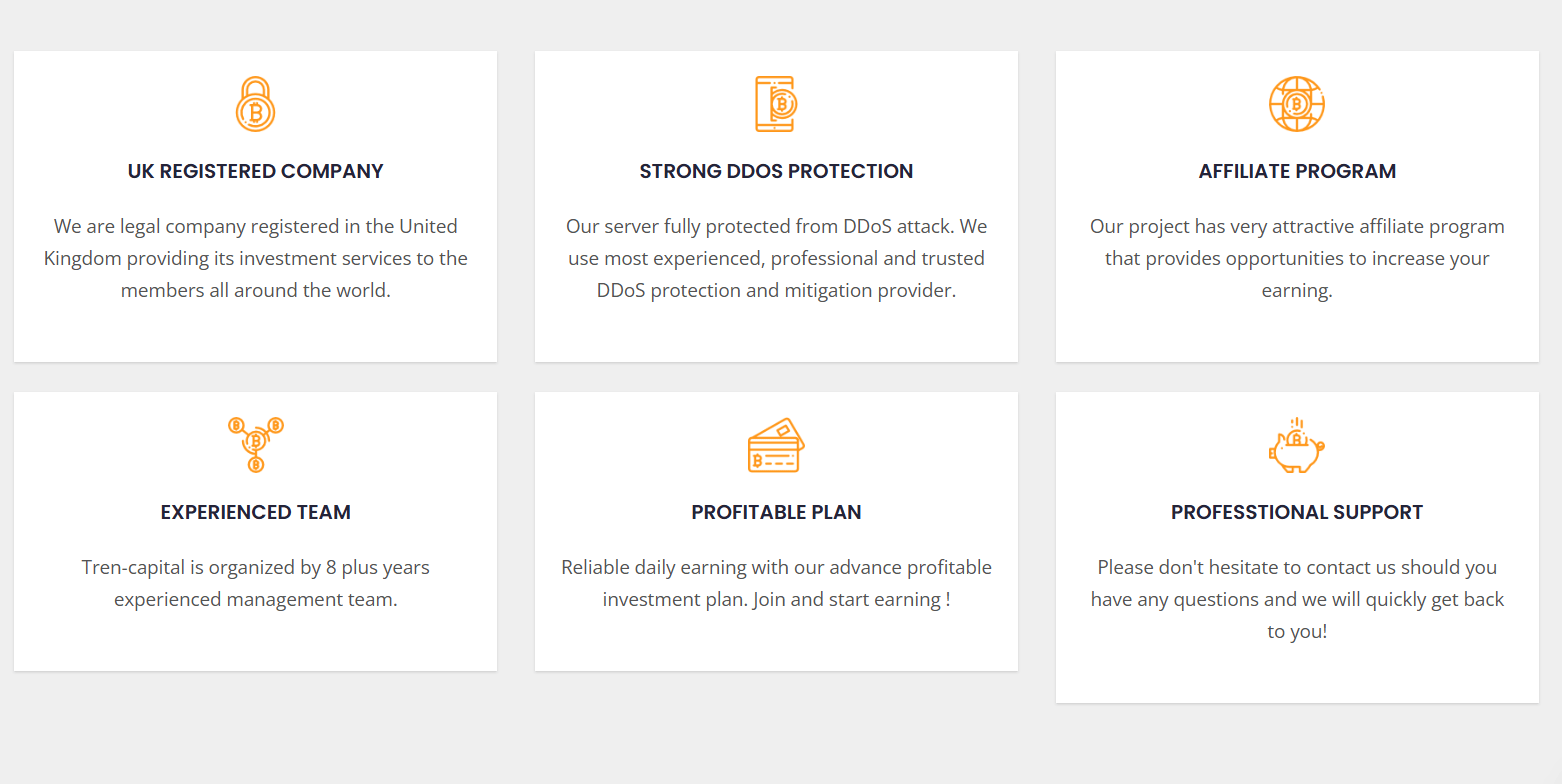Image resolution: width=1562 pixels, height=784 pixels.
Task: Click the United Kingdom registration description text
Action: [x=255, y=258]
